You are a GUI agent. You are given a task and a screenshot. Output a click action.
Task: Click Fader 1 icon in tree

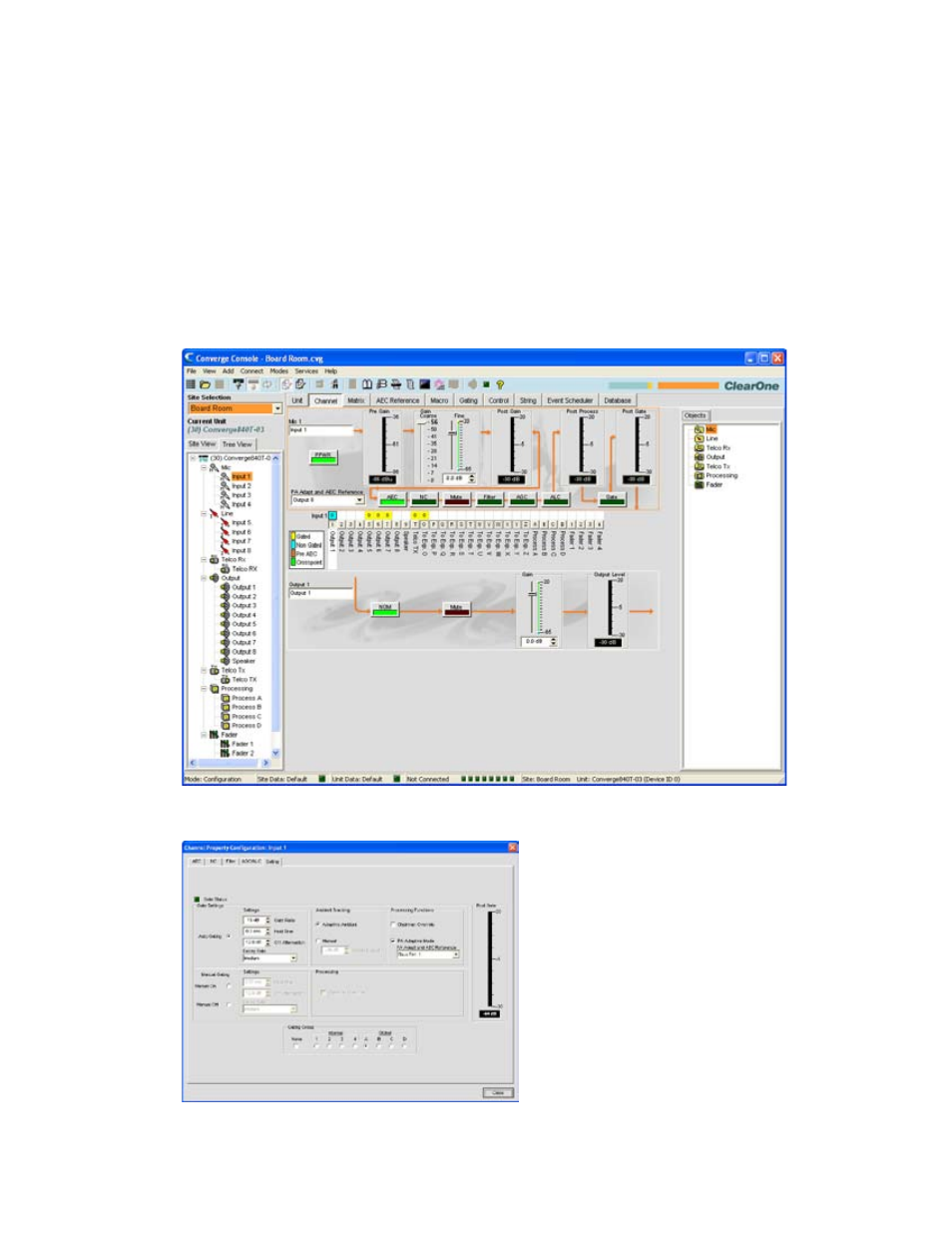click(x=226, y=744)
